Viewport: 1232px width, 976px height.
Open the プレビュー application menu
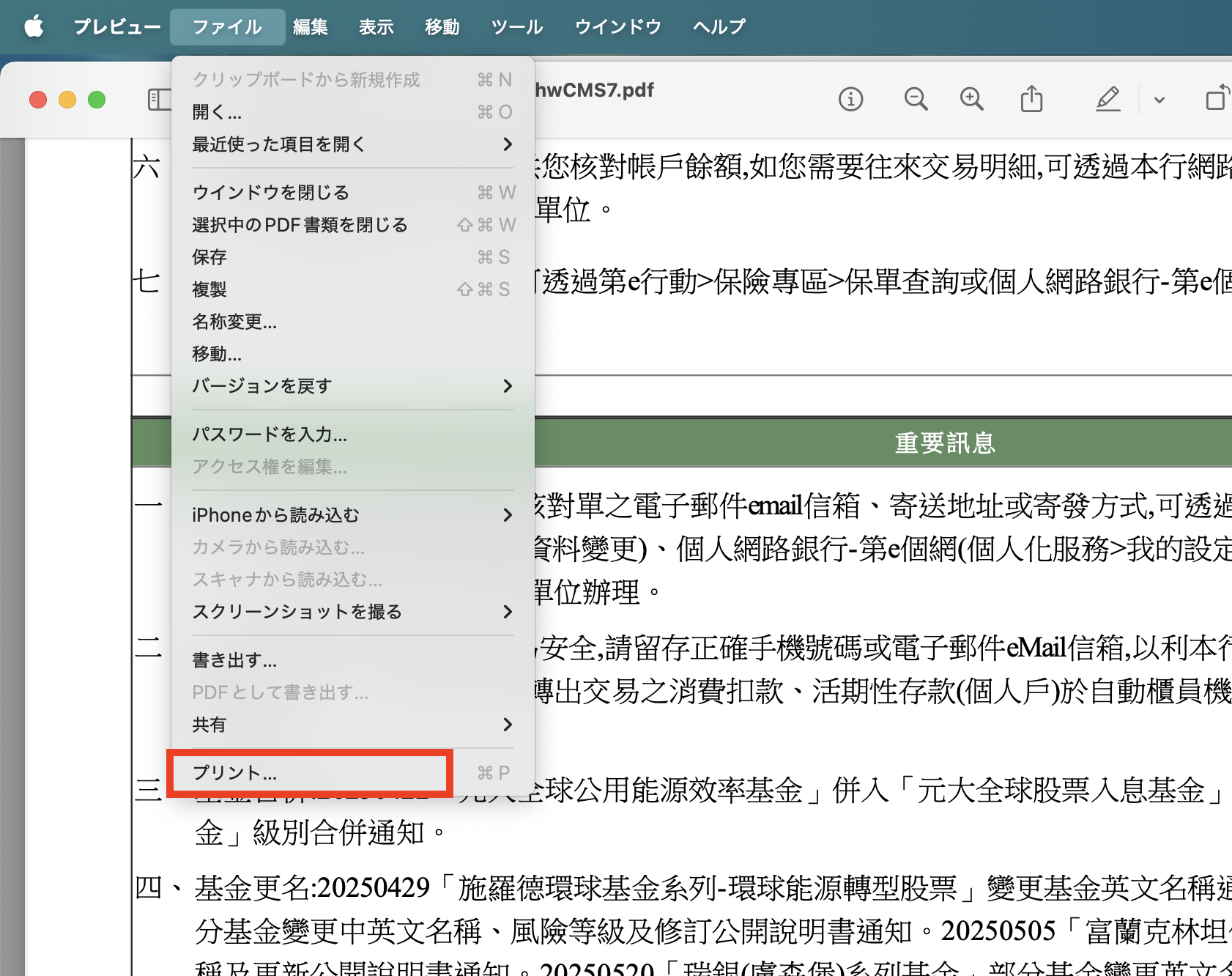point(117,27)
